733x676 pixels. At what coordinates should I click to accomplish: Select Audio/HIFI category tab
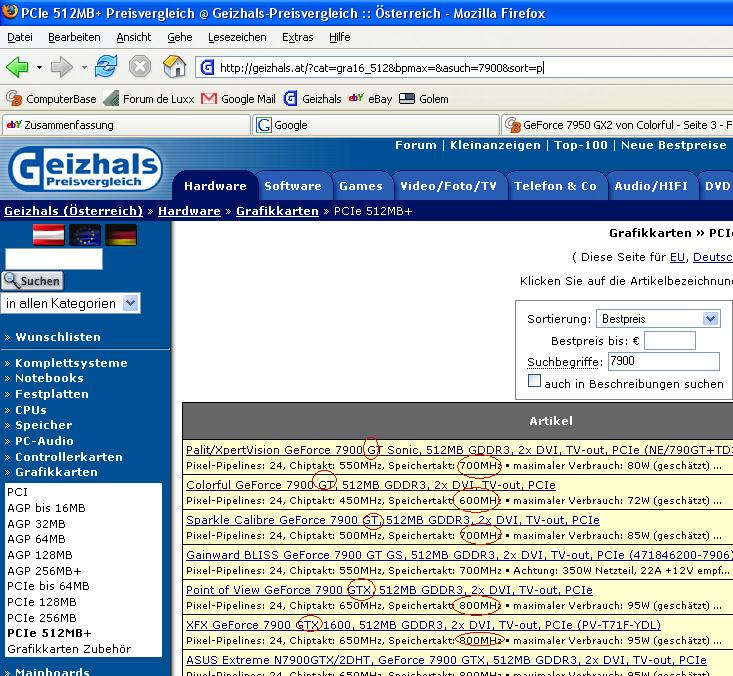651,186
